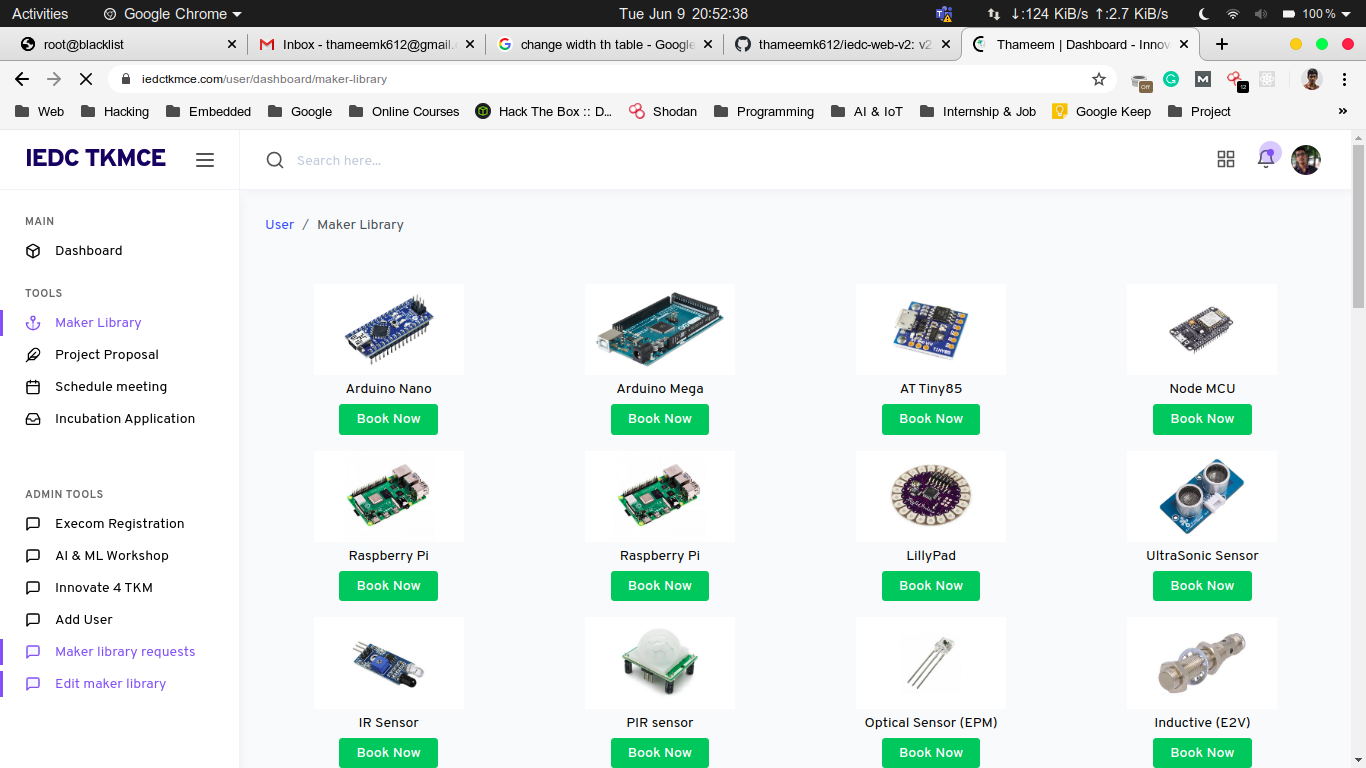Click the Incubation Application inbox icon
Image resolution: width=1366 pixels, height=768 pixels.
point(33,419)
